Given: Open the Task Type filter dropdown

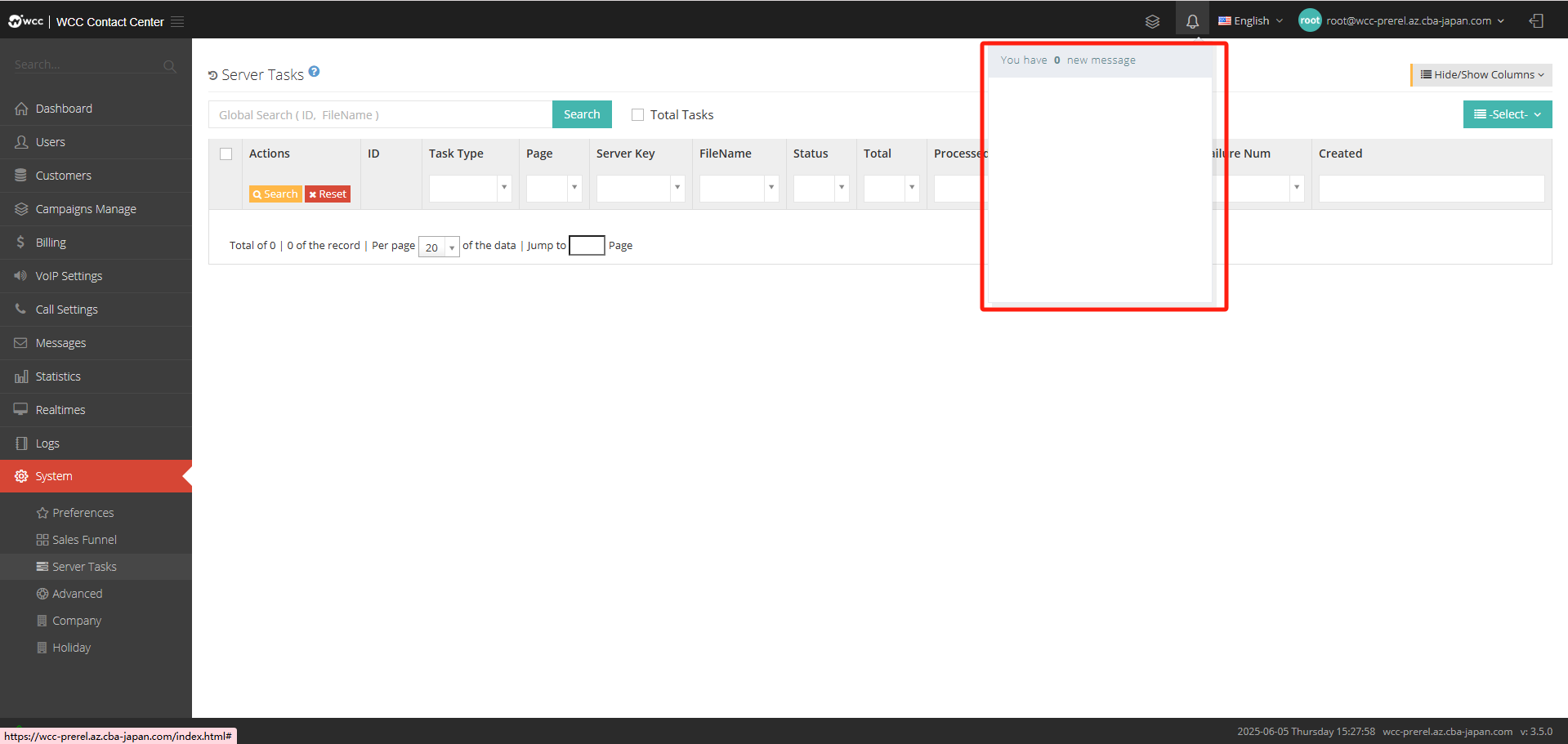Looking at the screenshot, I should (471, 188).
